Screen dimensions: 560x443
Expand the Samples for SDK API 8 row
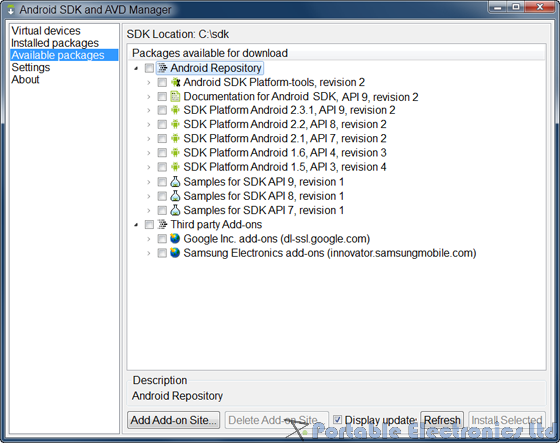[149, 196]
